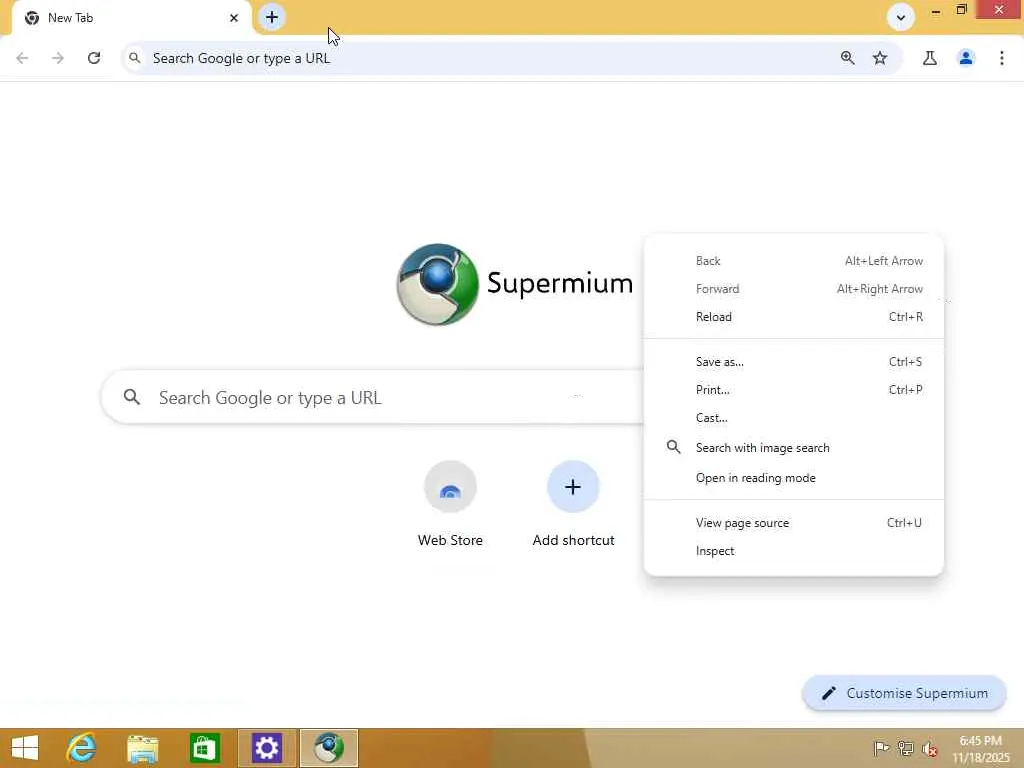
Task: Click the Supermium logo image
Action: (x=438, y=284)
